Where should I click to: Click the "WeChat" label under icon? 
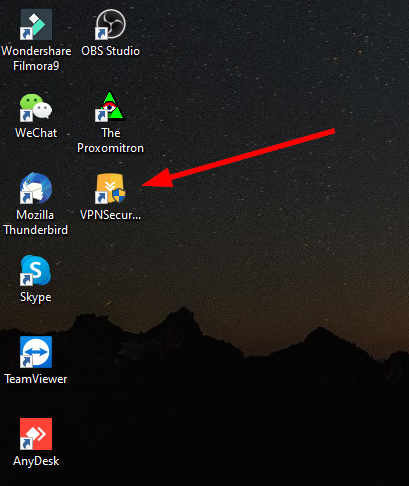tap(36, 133)
